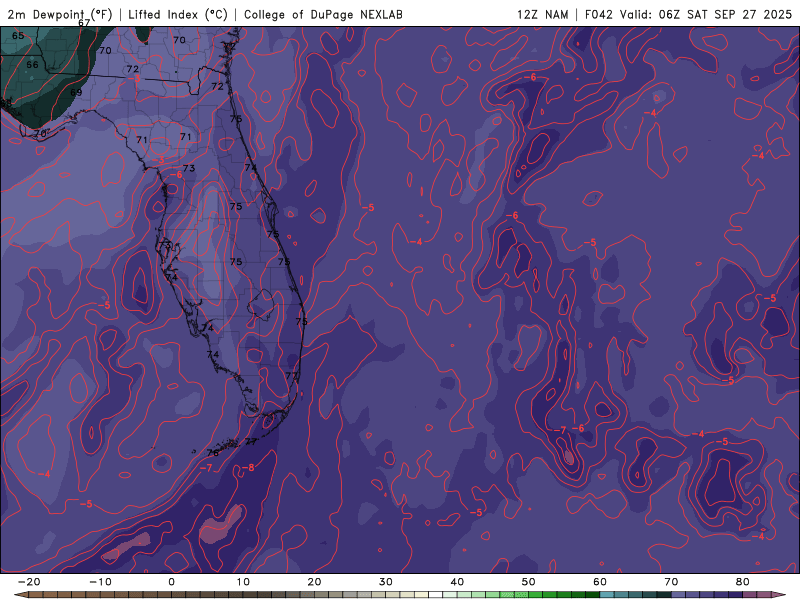This screenshot has width=800, height=600.
Task: Click the 30 tick label on the color bar
Action: [386, 582]
